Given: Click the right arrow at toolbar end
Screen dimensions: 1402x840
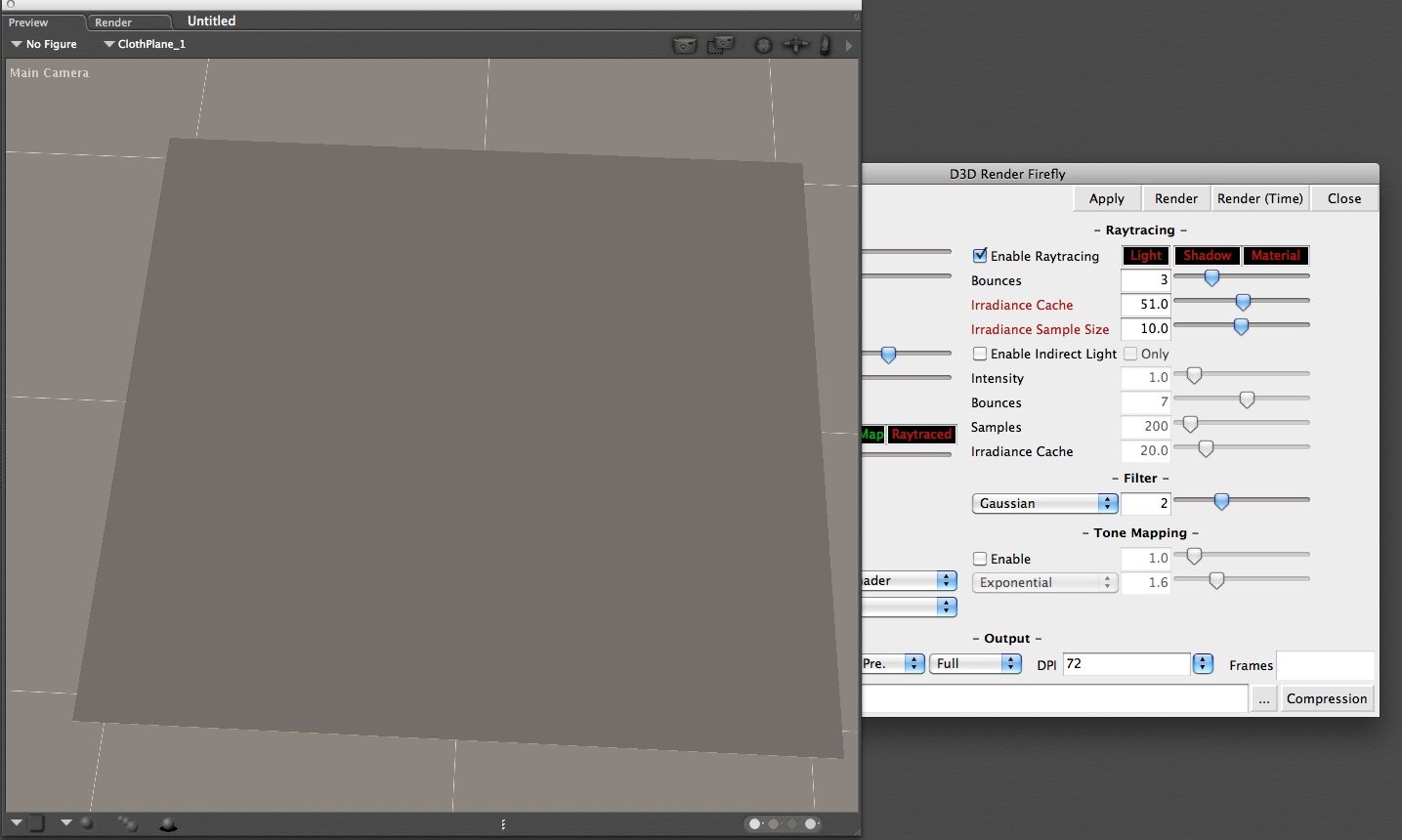Looking at the screenshot, I should 848,45.
